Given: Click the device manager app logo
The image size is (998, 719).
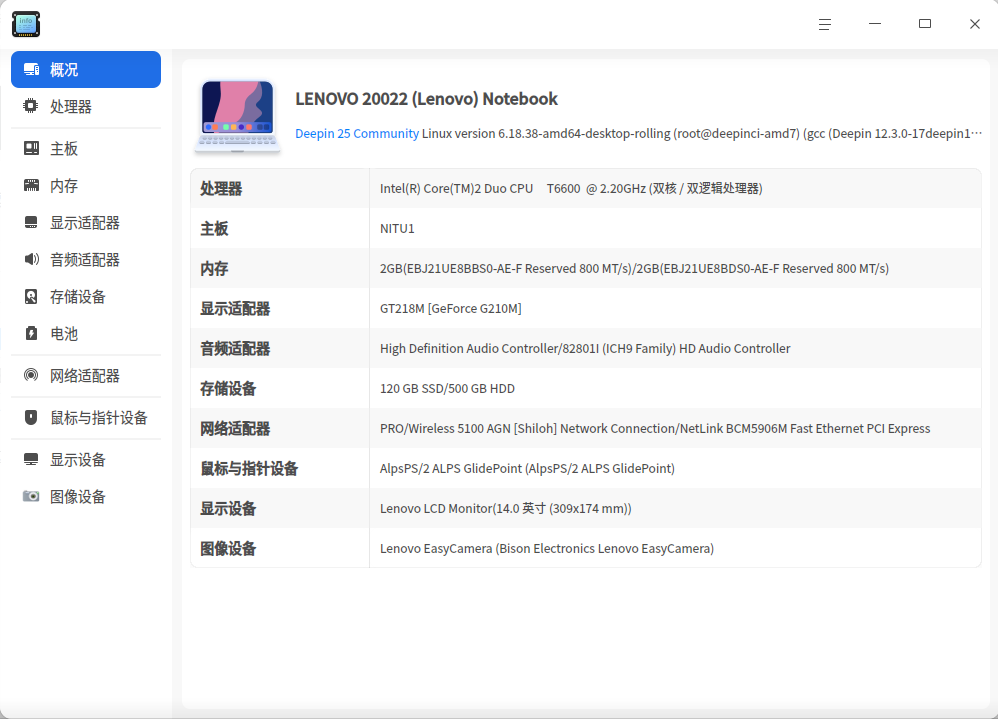Looking at the screenshot, I should (x=26, y=24).
